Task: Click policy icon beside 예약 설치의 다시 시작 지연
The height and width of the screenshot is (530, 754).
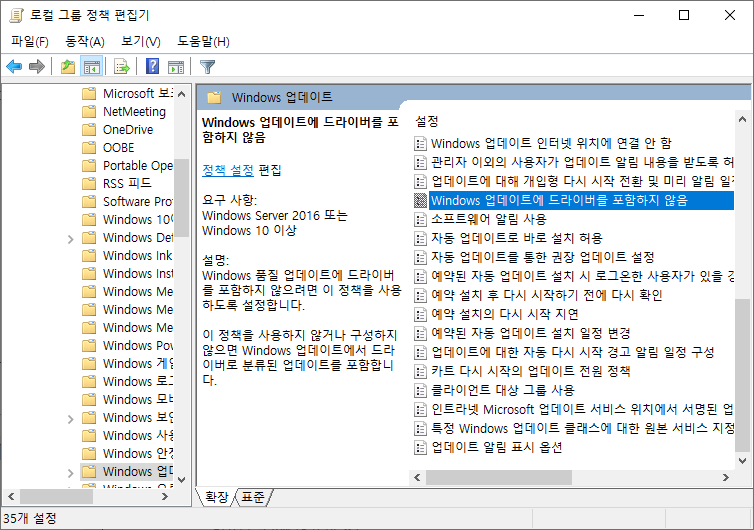Action: pos(420,314)
